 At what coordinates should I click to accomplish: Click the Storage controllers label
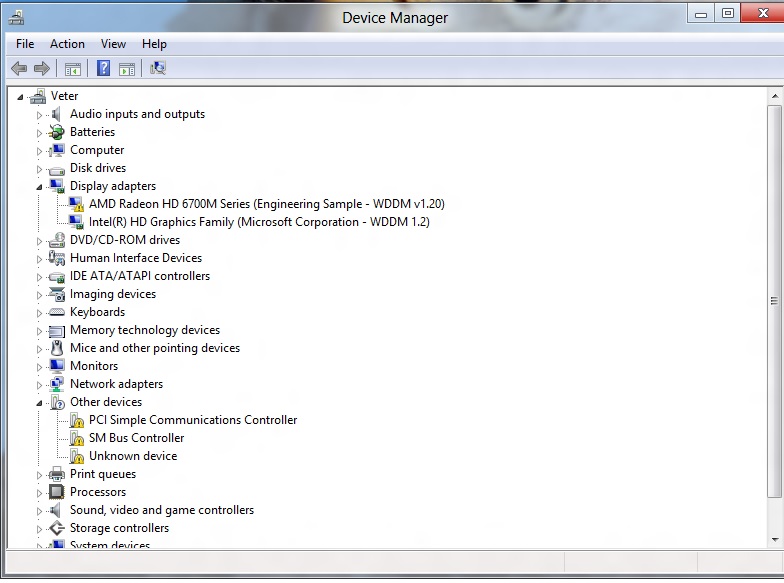[x=120, y=528]
